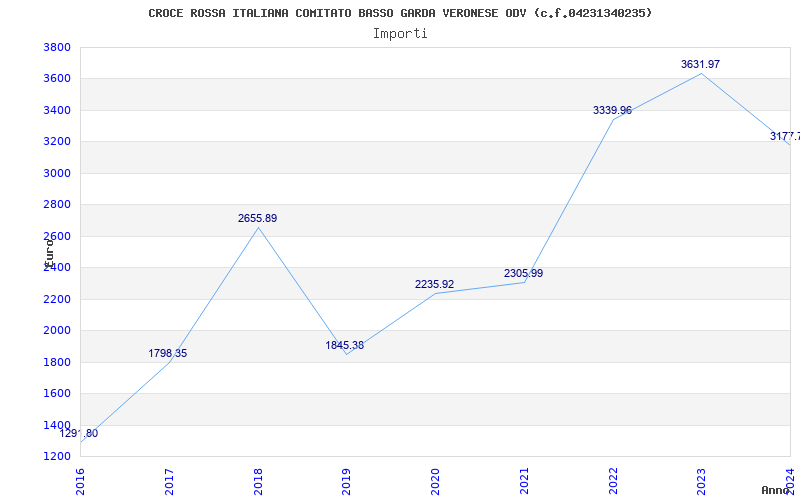Click data label 3339.96
This screenshot has width=800, height=500.
612,111
